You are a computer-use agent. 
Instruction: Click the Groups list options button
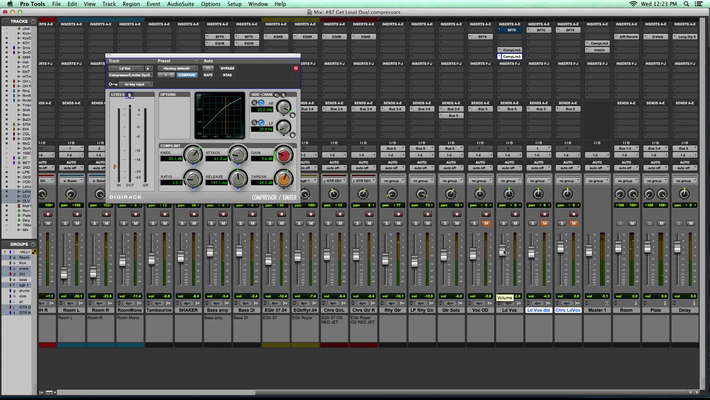pyautogui.click(x=33, y=244)
